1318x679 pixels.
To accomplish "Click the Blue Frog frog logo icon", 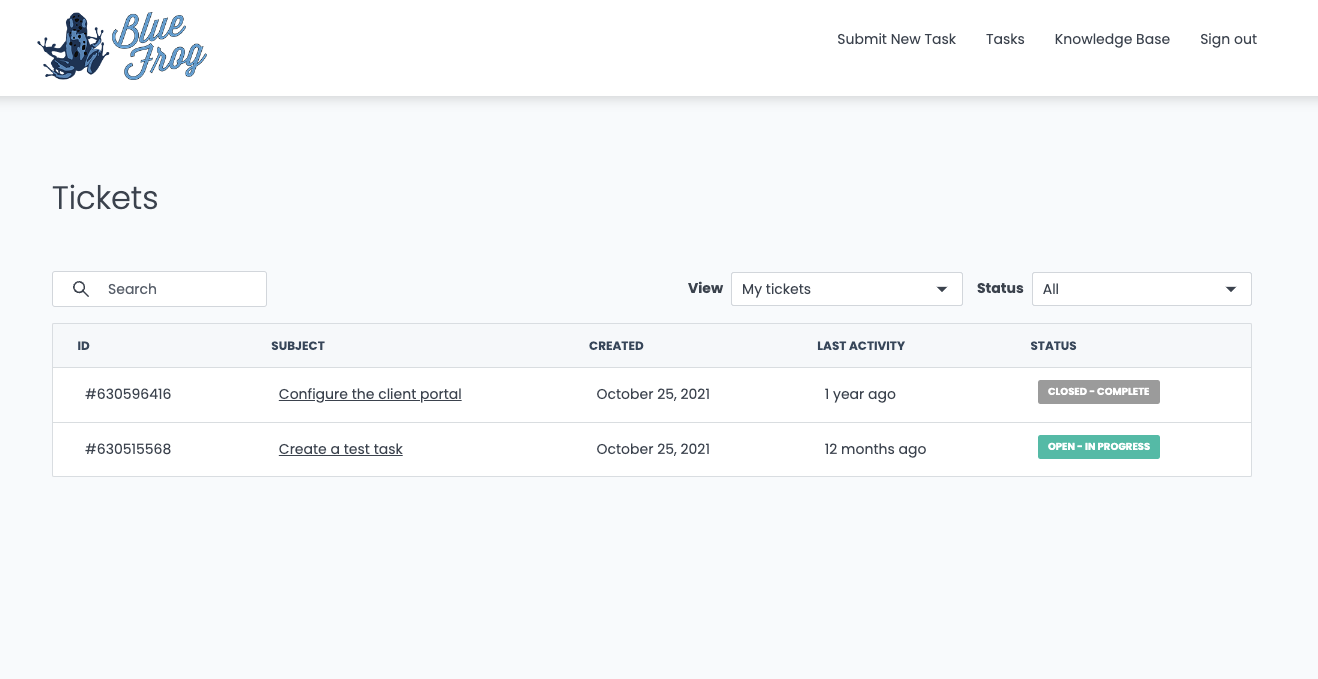I will (72, 45).
